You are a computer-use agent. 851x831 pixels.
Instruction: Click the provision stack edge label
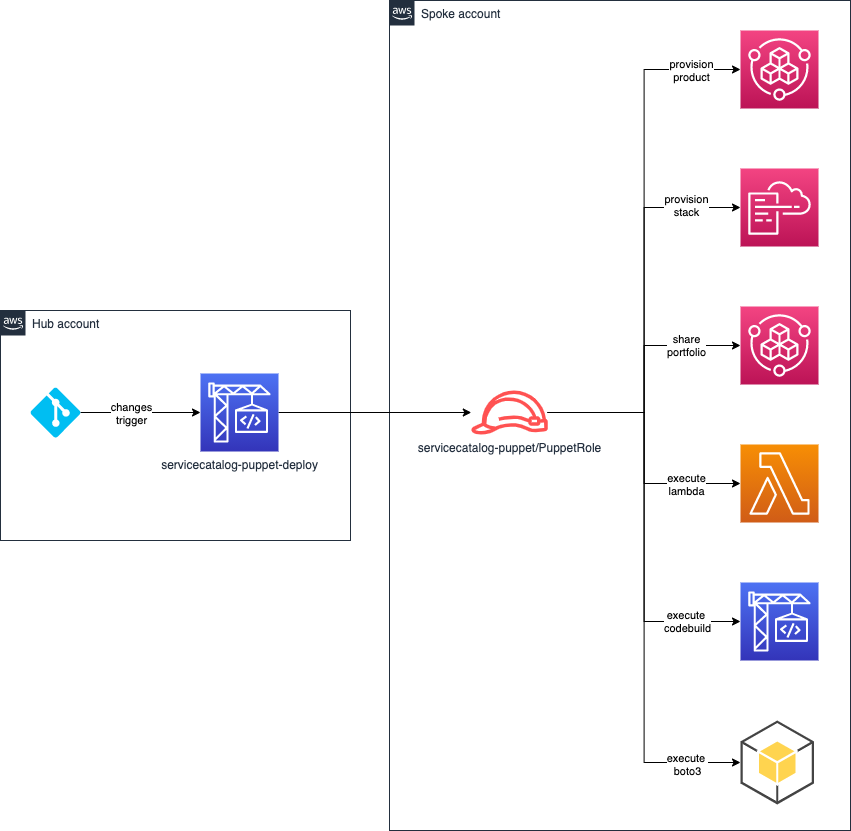pos(687,206)
